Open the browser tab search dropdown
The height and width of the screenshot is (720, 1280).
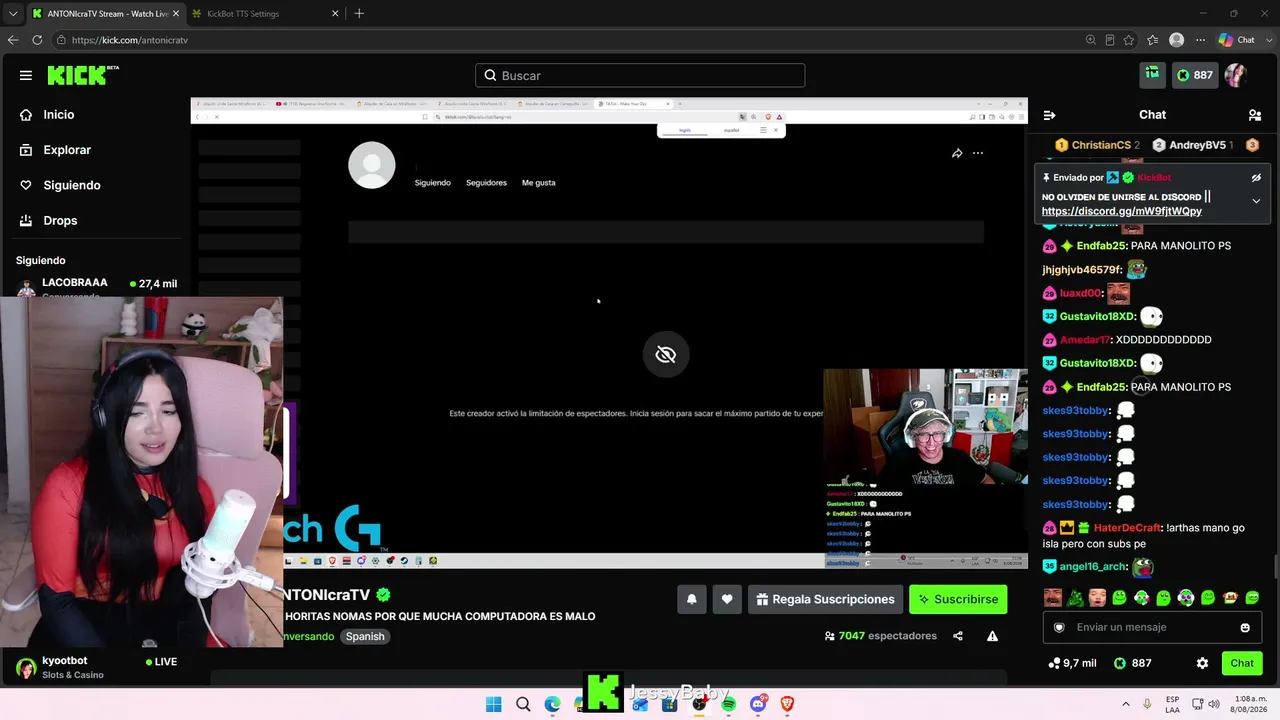point(12,13)
